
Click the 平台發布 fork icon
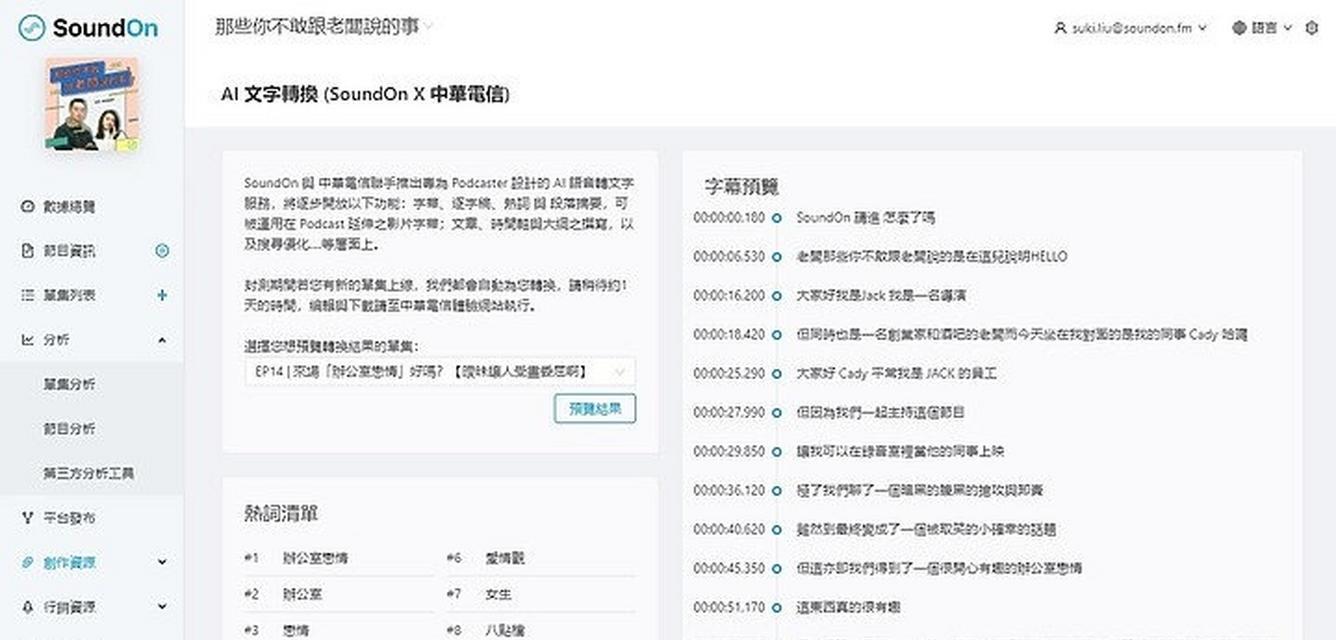(x=27, y=518)
